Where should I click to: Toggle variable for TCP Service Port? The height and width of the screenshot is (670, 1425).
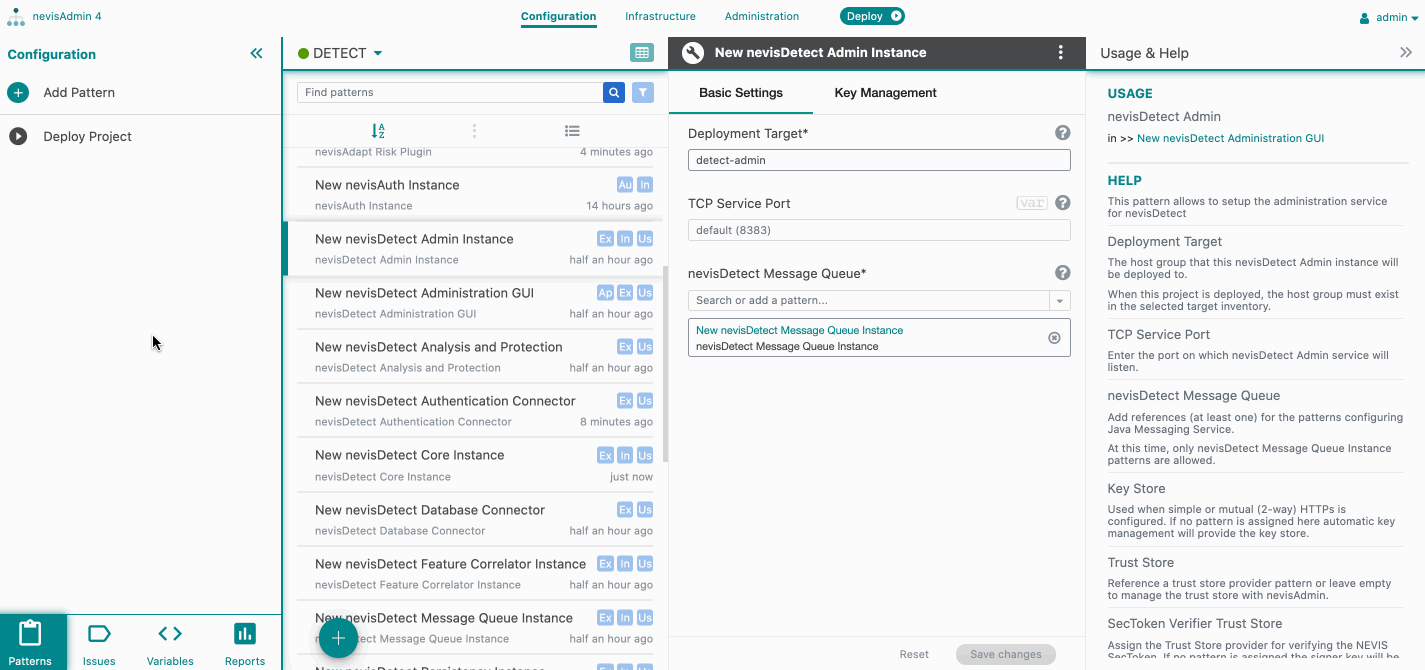pos(1031,203)
